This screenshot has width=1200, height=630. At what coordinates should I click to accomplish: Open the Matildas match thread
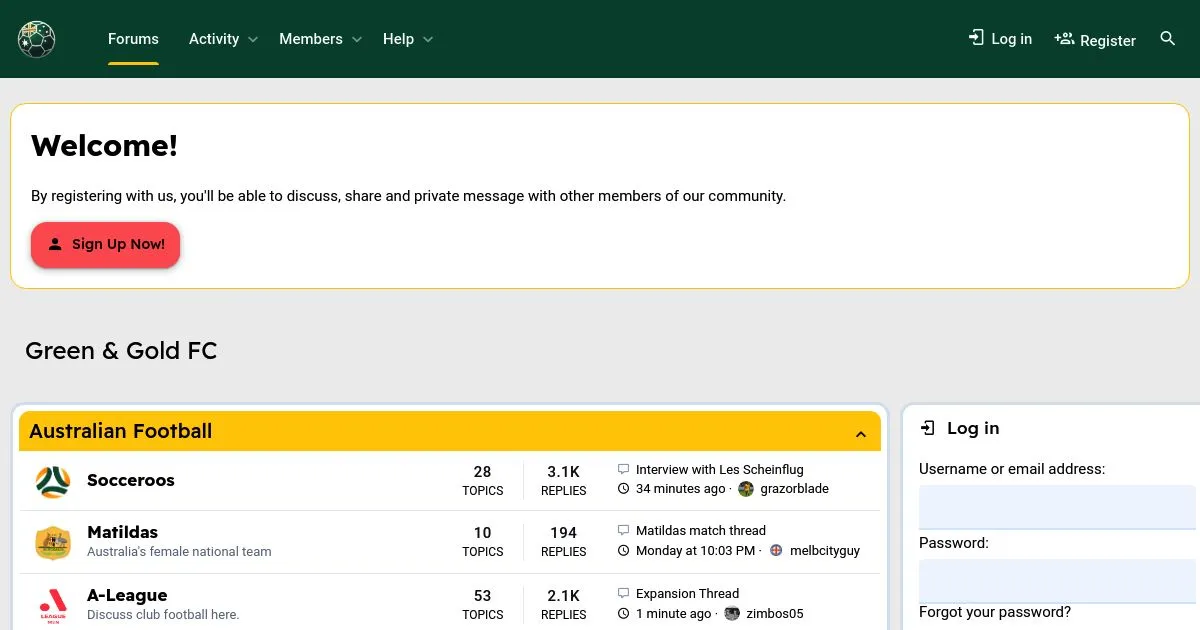(701, 530)
